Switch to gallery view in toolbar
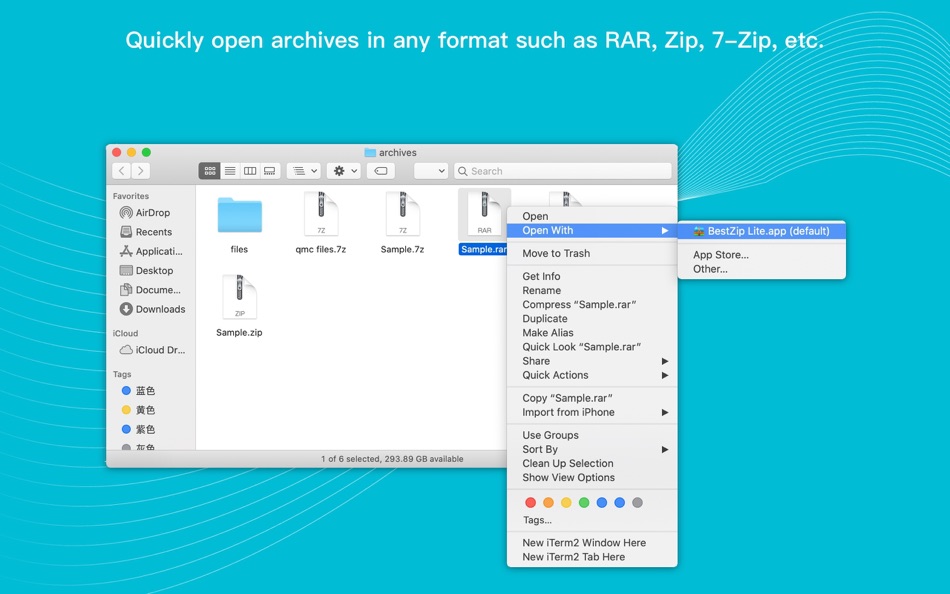The image size is (950, 594). pos(270,171)
